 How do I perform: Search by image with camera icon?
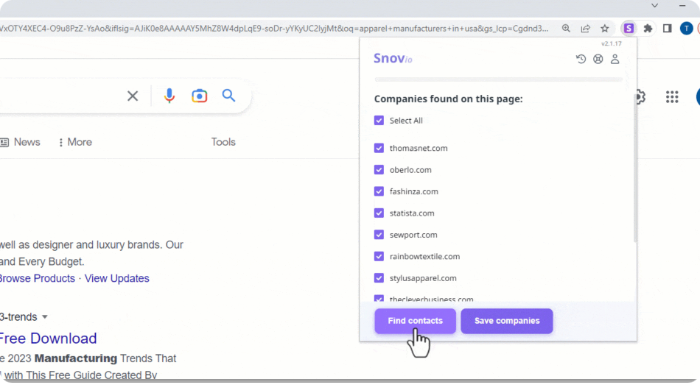[x=199, y=96]
